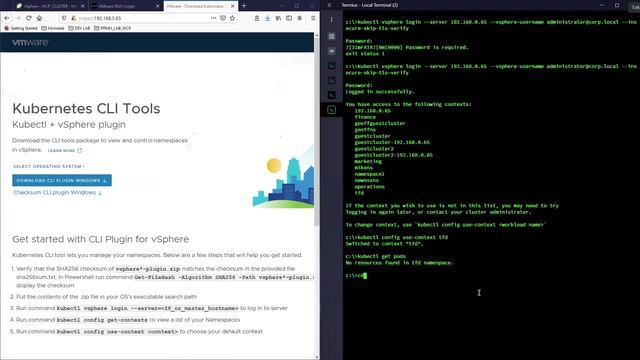Click 'Get started with CLI Plugin for vSphere' heading
The width and height of the screenshot is (640, 360).
[100, 239]
